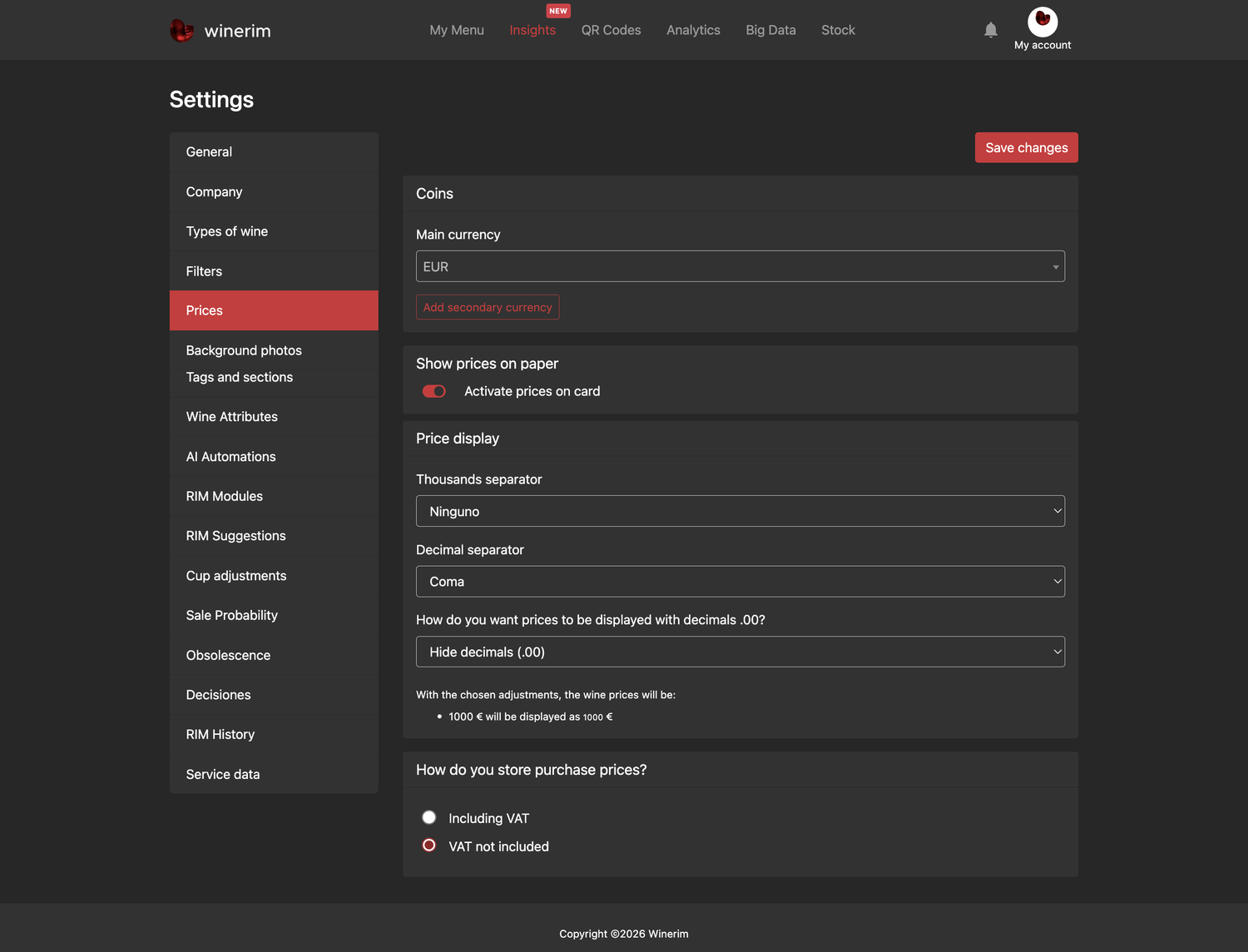Open the Obsolescence settings section

(x=274, y=655)
